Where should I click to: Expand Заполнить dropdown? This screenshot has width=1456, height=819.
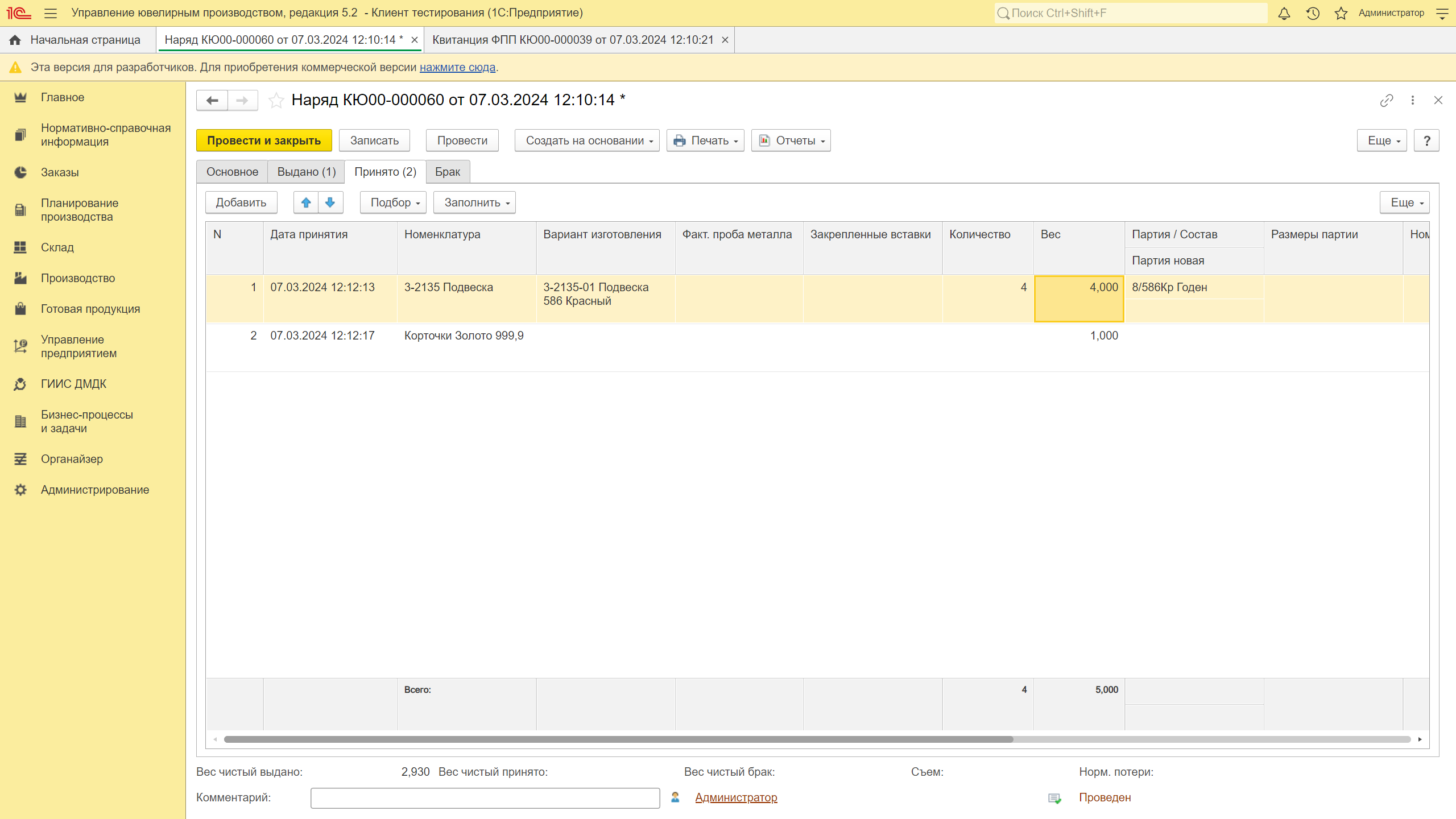[474, 202]
